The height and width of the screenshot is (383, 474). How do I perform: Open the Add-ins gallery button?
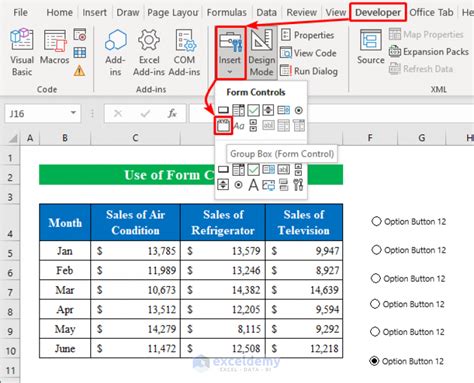[115, 53]
